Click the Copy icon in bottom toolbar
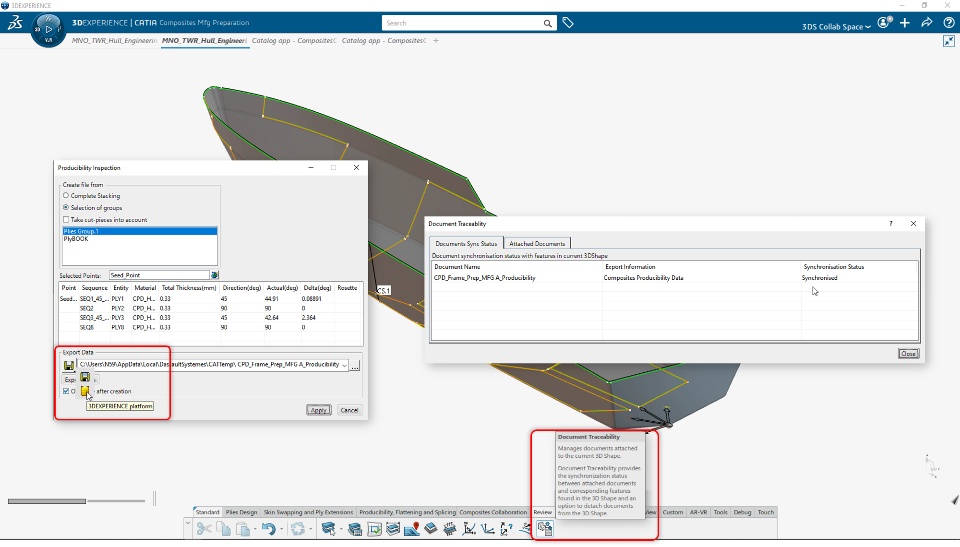The width and height of the screenshot is (960, 547). click(x=223, y=529)
